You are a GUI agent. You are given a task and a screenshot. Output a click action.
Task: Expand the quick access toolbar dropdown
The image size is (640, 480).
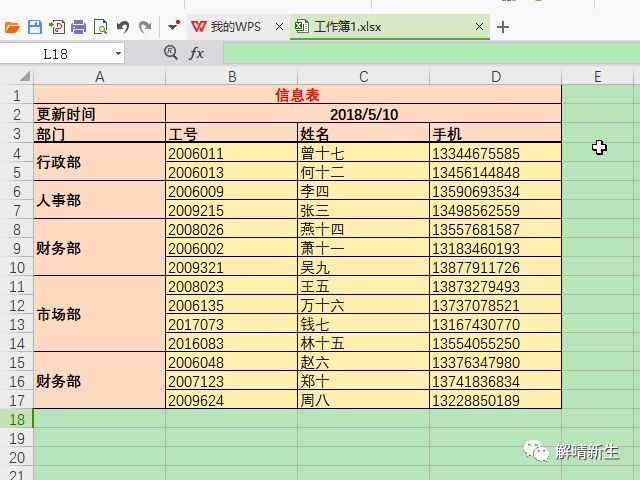173,27
